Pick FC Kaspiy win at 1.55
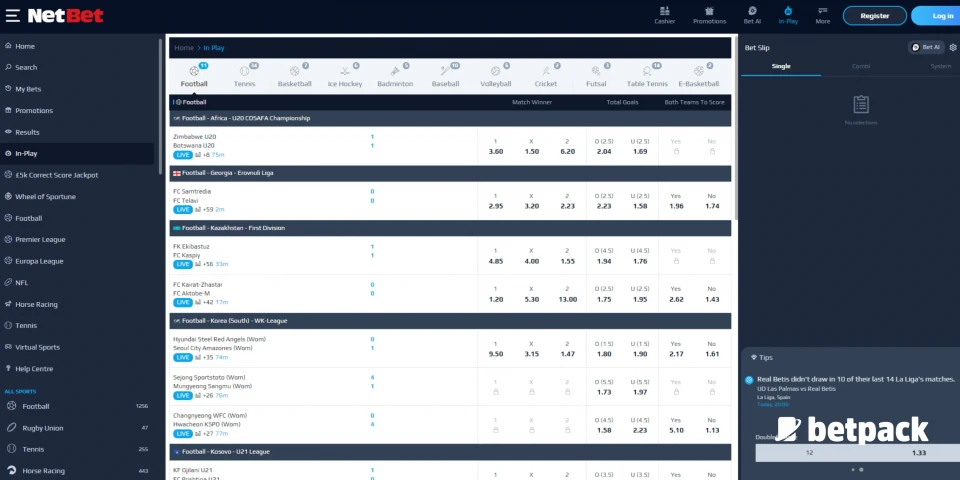 click(x=567, y=256)
